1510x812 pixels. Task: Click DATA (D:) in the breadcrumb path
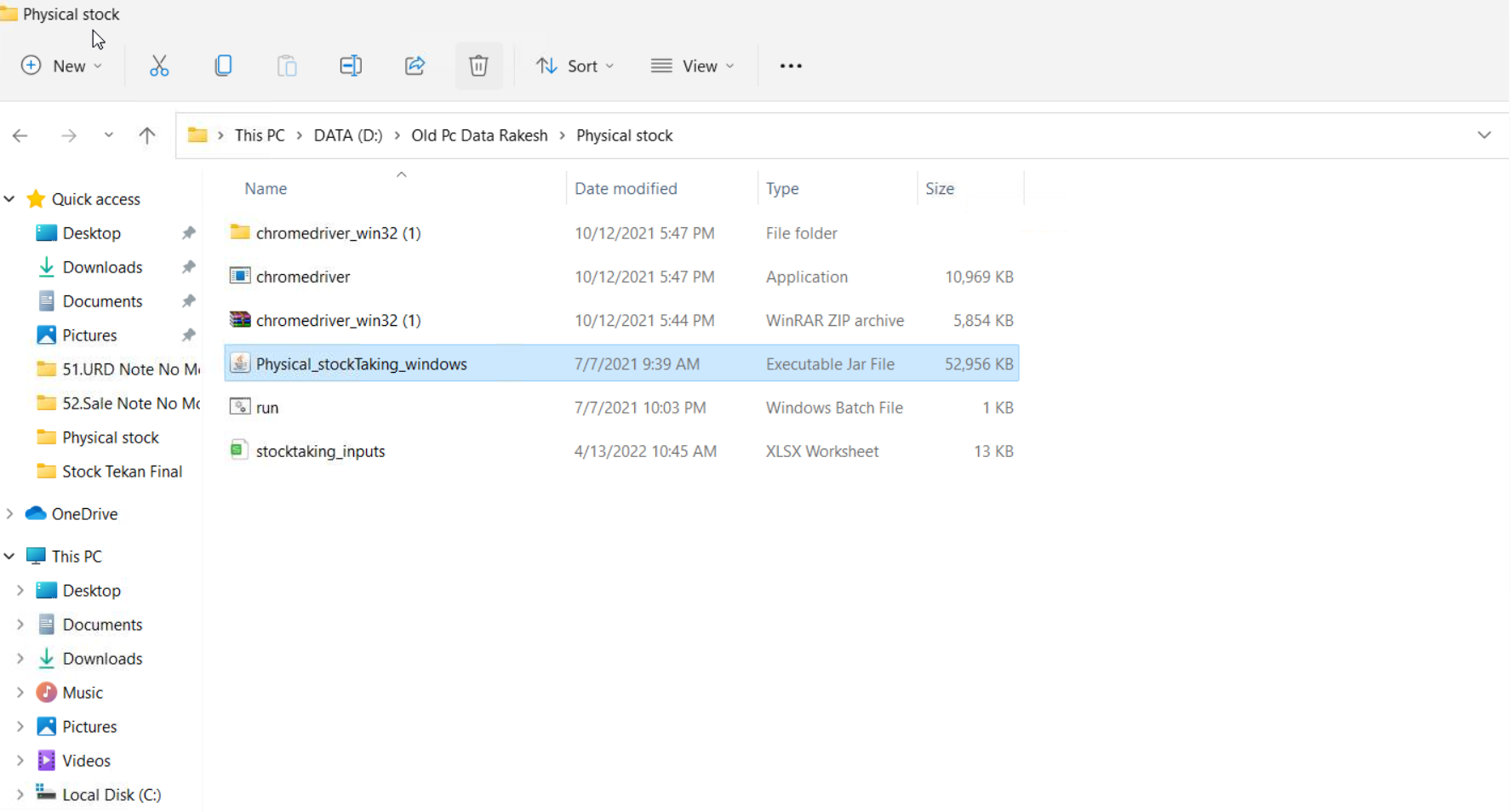click(348, 135)
